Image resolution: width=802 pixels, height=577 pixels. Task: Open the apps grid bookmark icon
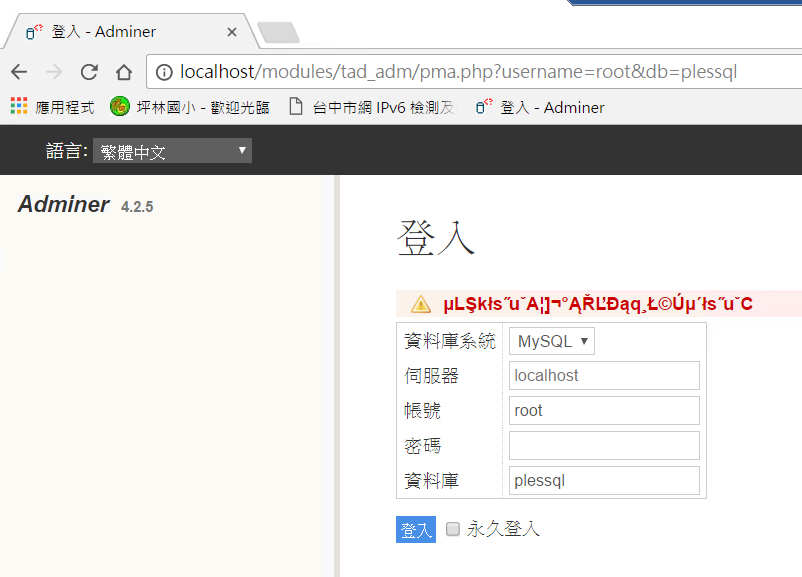pyautogui.click(x=19, y=107)
